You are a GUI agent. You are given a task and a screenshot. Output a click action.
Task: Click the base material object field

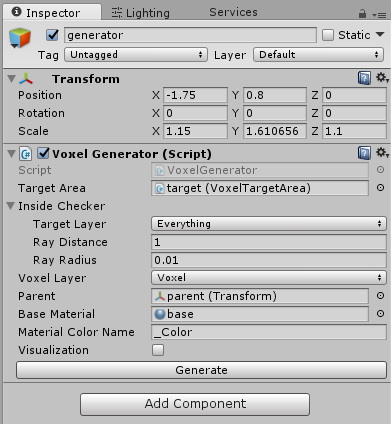260,314
